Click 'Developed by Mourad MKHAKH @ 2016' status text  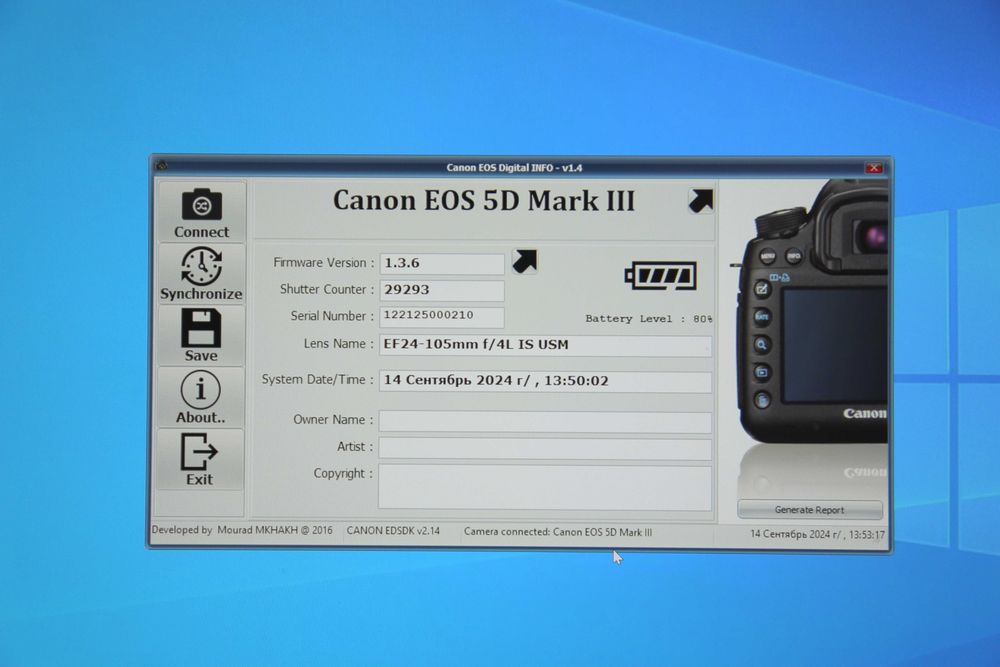242,530
